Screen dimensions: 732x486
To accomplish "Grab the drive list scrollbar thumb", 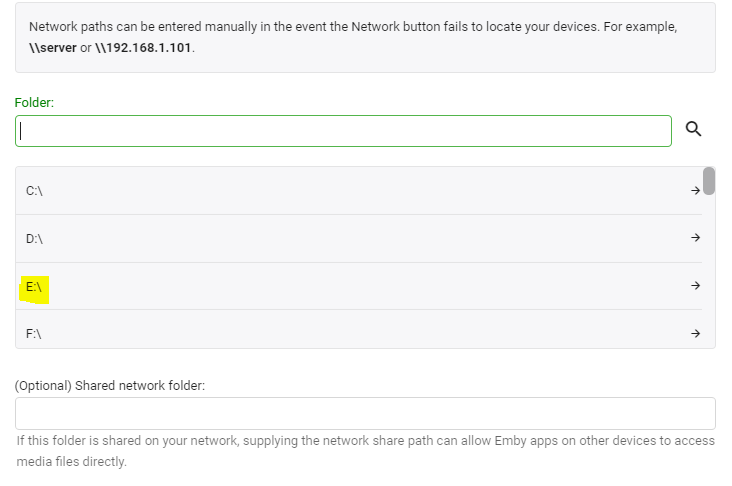I will (709, 181).
